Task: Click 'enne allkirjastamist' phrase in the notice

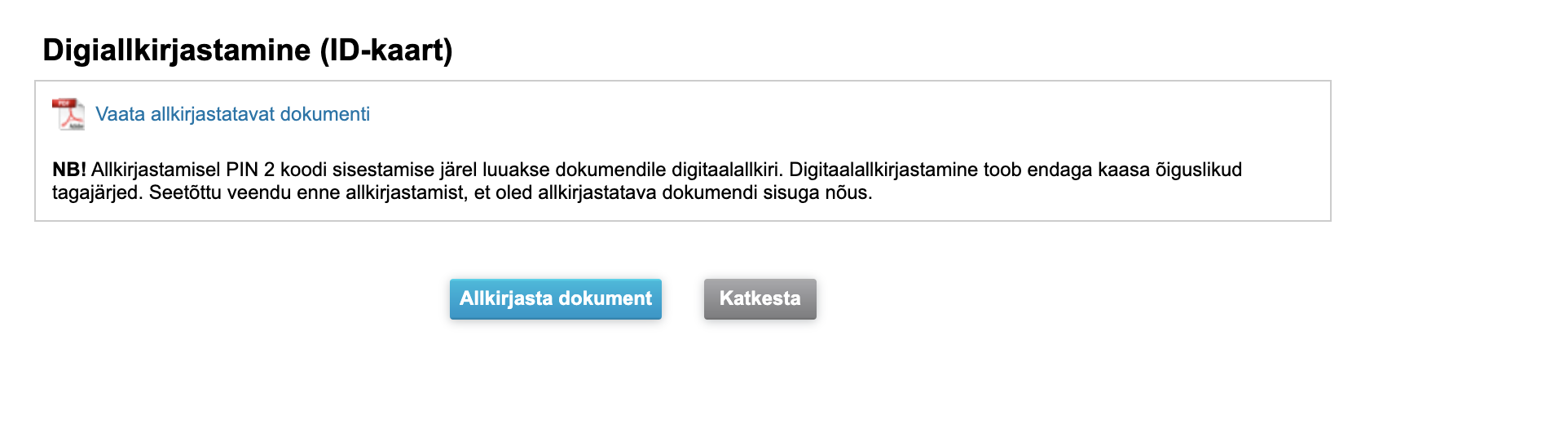Action: tap(381, 193)
